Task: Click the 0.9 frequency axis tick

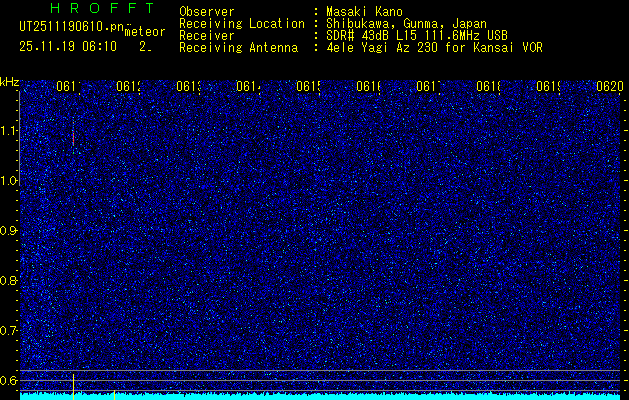Action: [x=9, y=230]
